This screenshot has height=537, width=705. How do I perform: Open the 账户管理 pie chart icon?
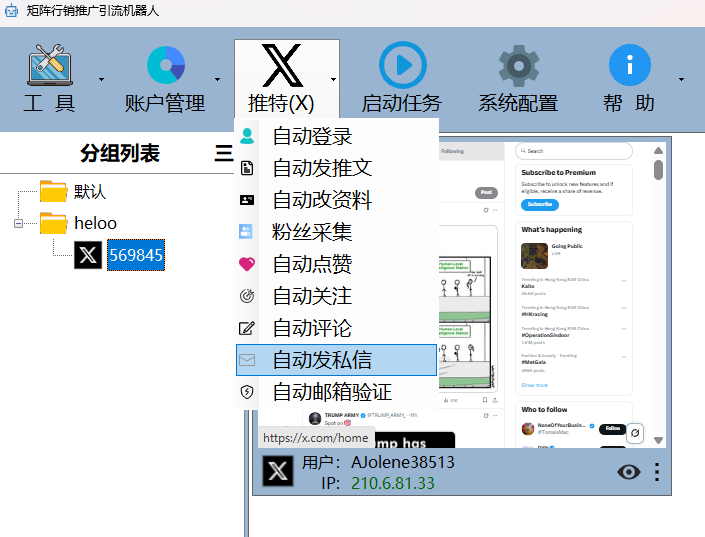point(166,65)
